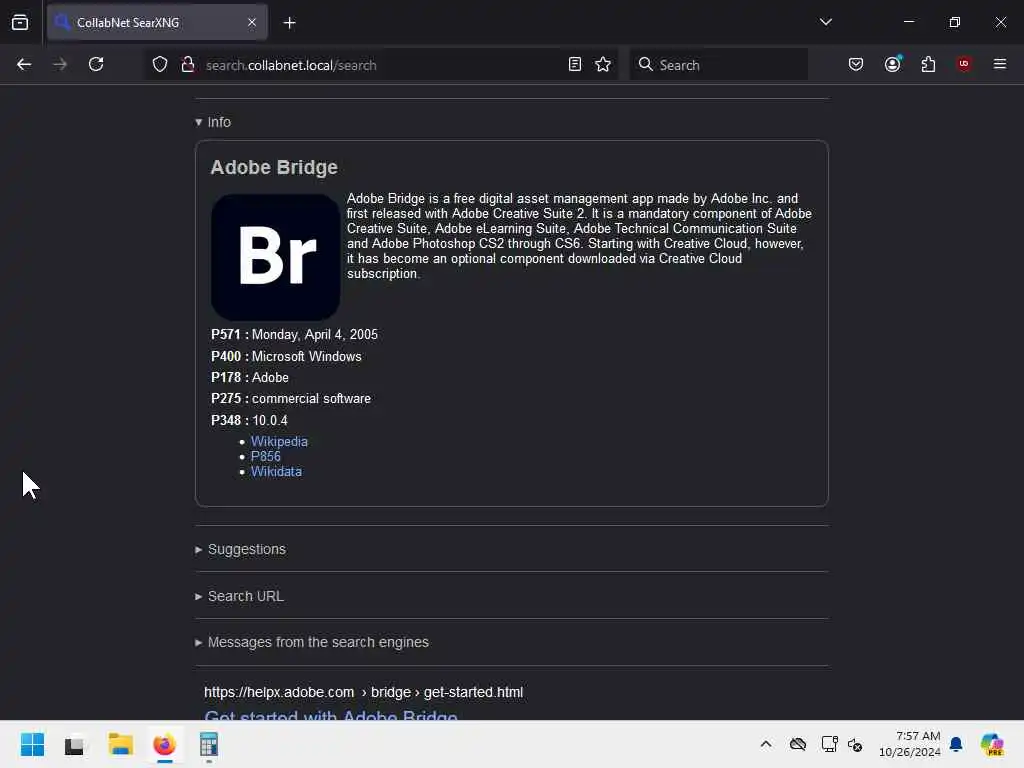This screenshot has height=768, width=1024.
Task: Click the P178 Adobe row
Action: coord(249,377)
